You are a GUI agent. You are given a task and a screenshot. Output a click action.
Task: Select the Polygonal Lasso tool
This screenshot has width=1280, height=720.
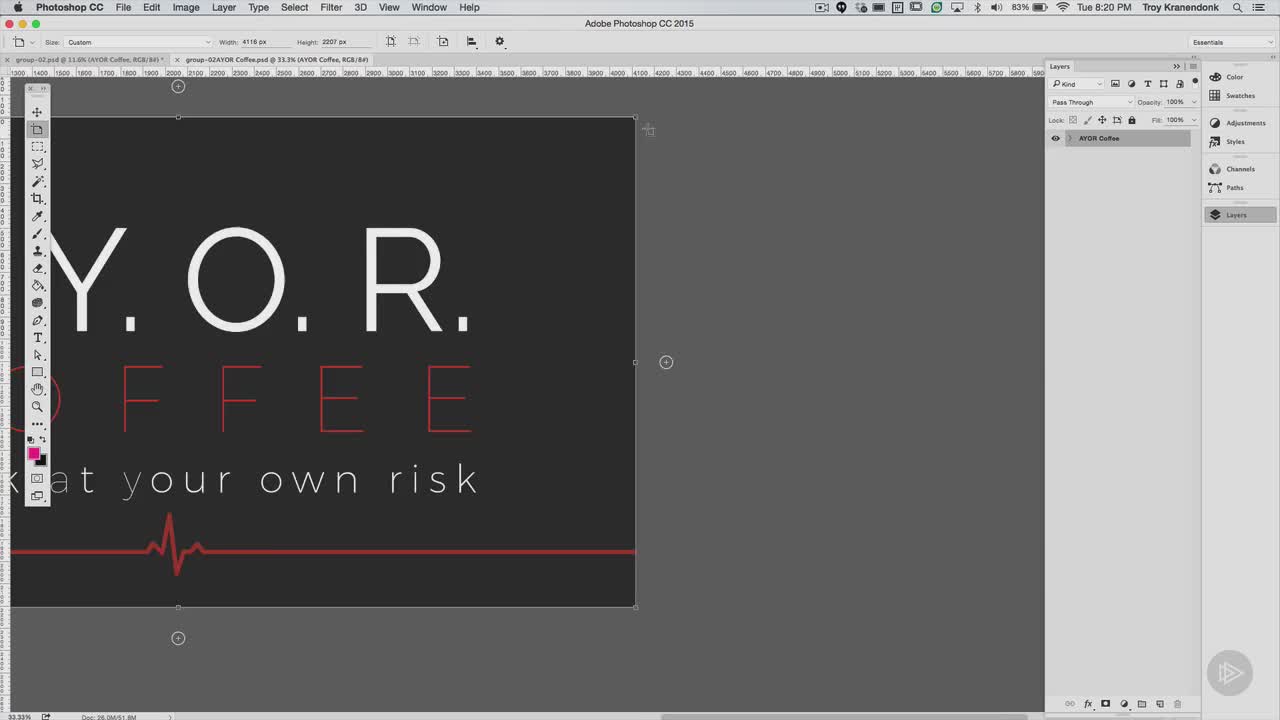coord(37,164)
